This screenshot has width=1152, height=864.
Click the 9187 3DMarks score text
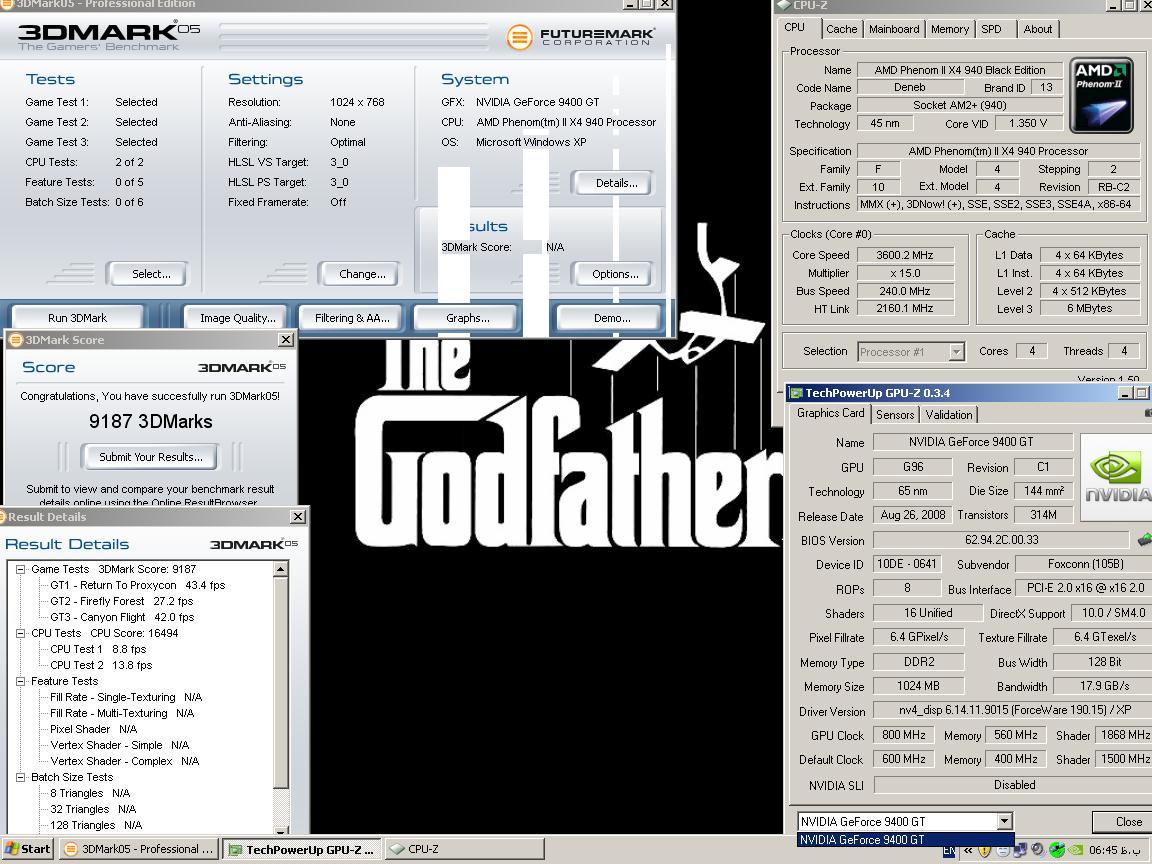[151, 422]
